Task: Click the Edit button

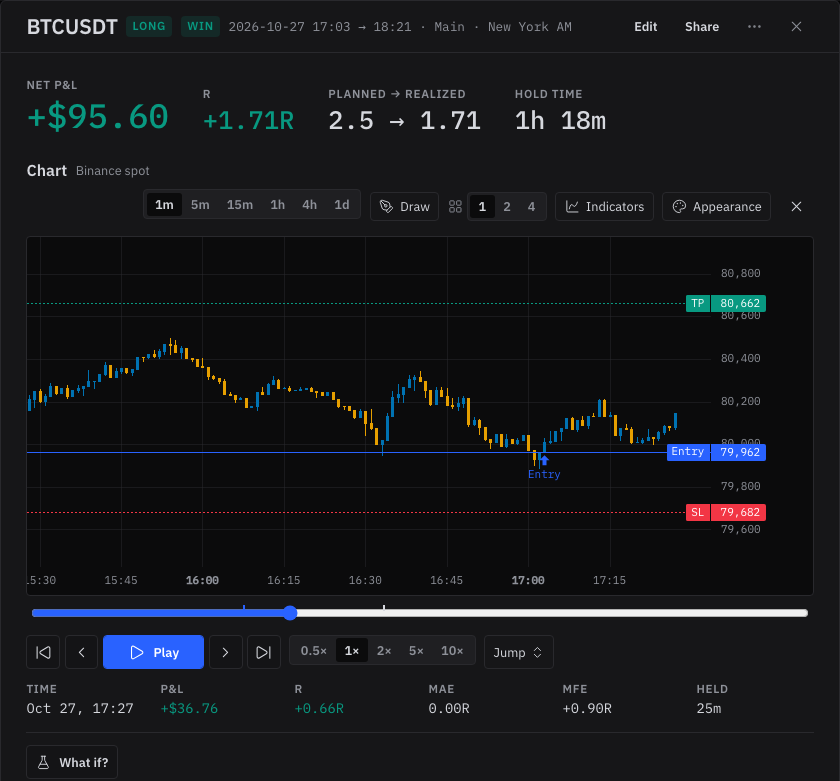Action: coord(646,27)
